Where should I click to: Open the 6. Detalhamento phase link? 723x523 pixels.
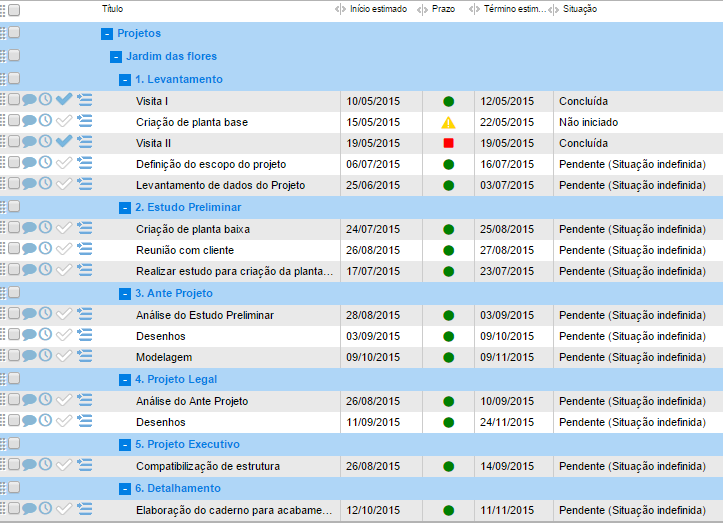click(x=178, y=488)
